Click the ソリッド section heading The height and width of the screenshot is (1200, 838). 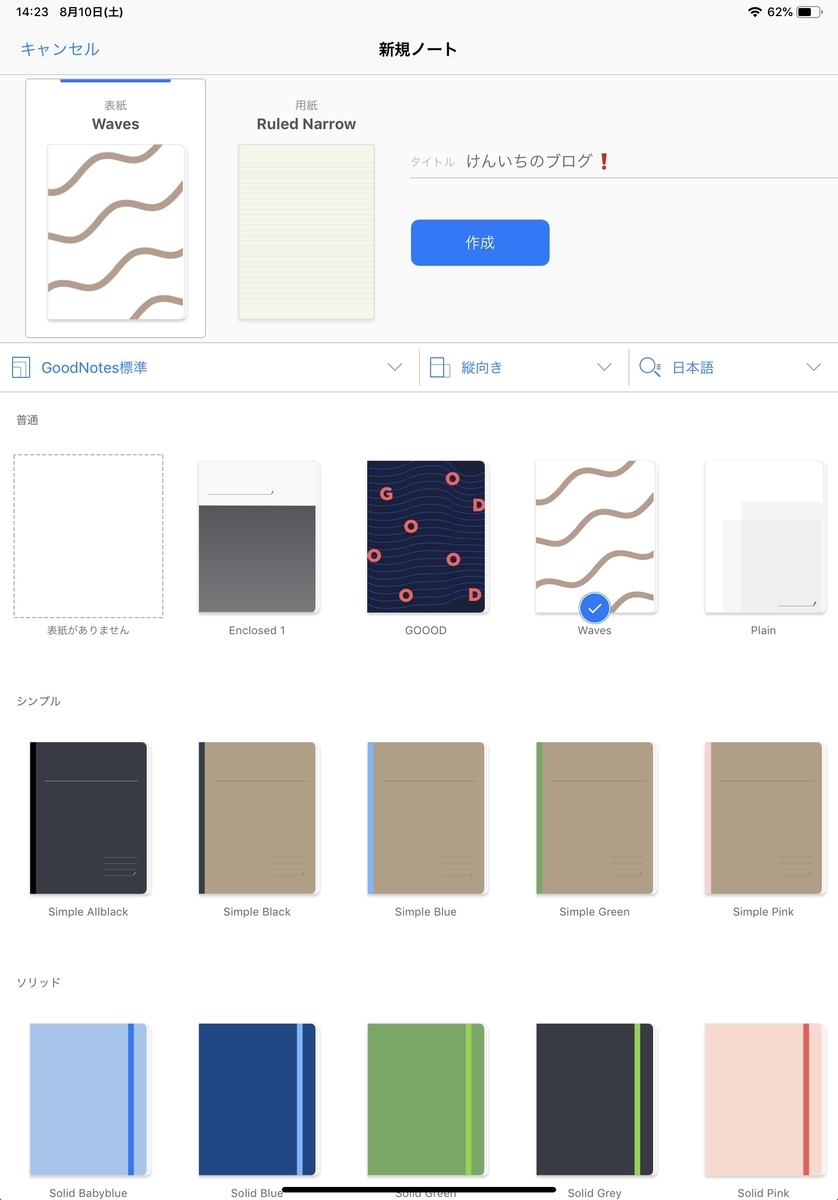(x=38, y=982)
